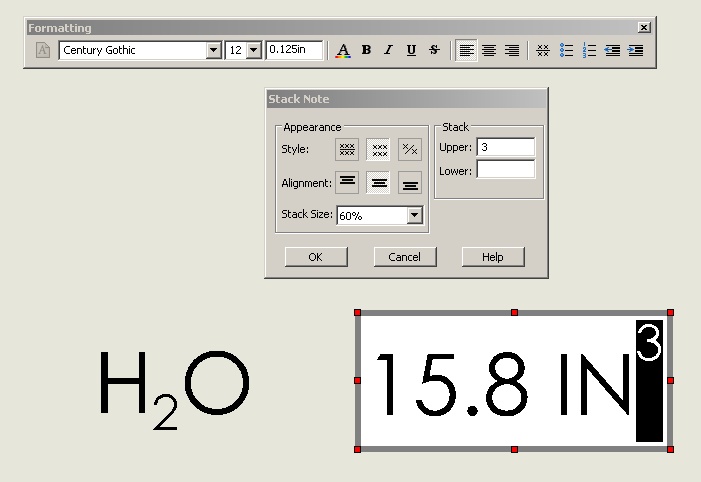Viewport: 701px width, 482px height.
Task: Click the 0.125in text height field
Action: pos(295,50)
